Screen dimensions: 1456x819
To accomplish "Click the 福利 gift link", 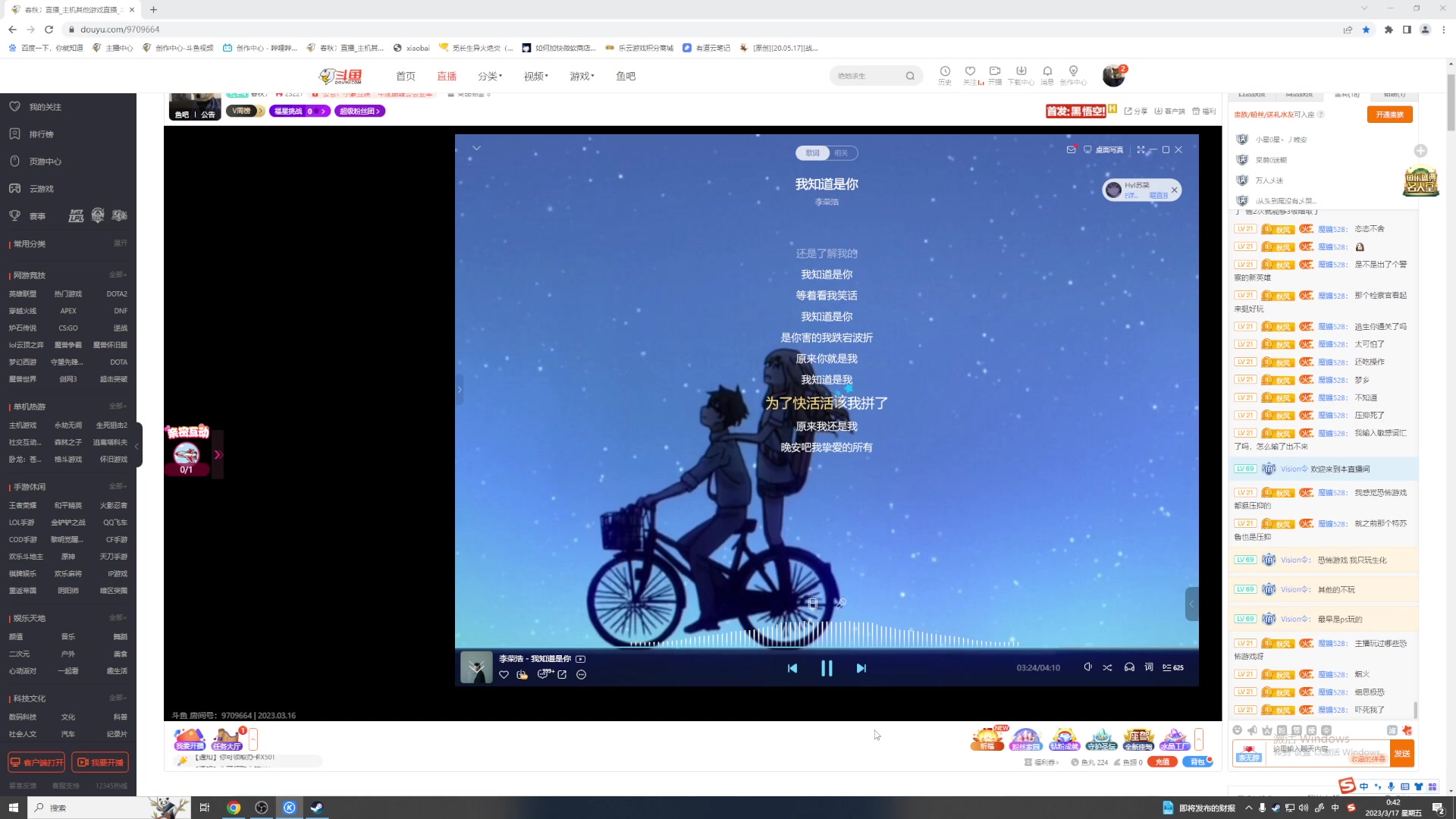I will [x=1204, y=111].
